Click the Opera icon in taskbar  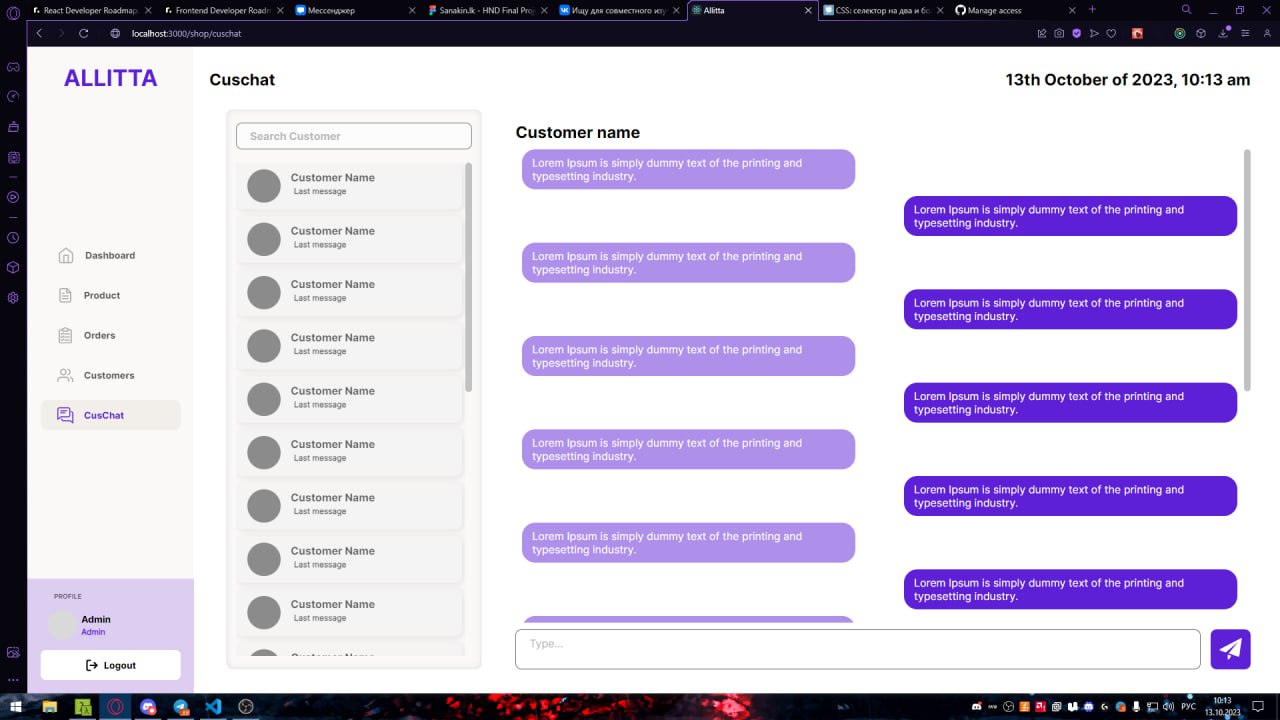point(115,706)
